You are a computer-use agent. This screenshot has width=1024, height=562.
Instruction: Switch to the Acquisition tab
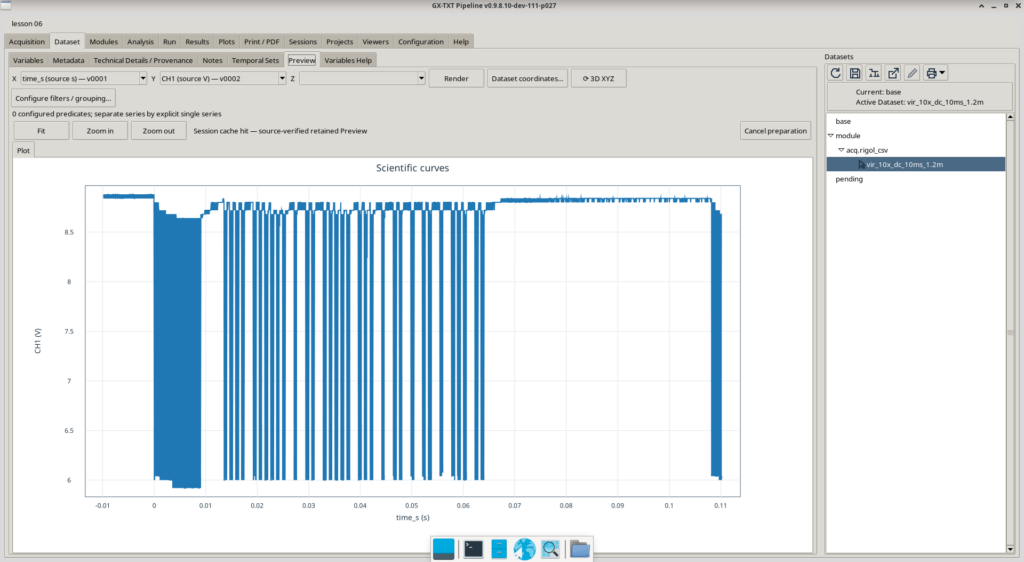click(27, 42)
